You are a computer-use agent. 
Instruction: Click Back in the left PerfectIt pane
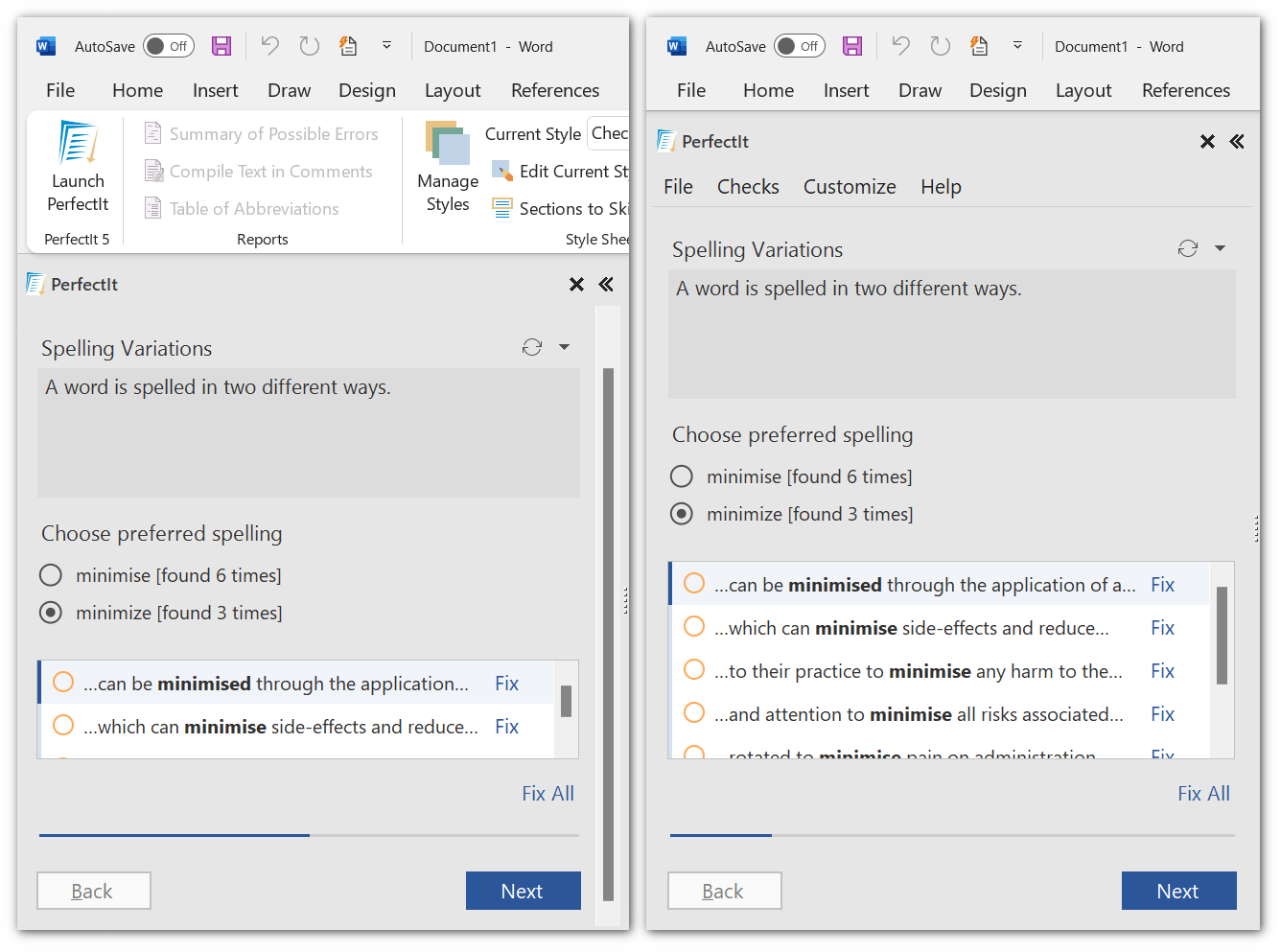pyautogui.click(x=93, y=891)
